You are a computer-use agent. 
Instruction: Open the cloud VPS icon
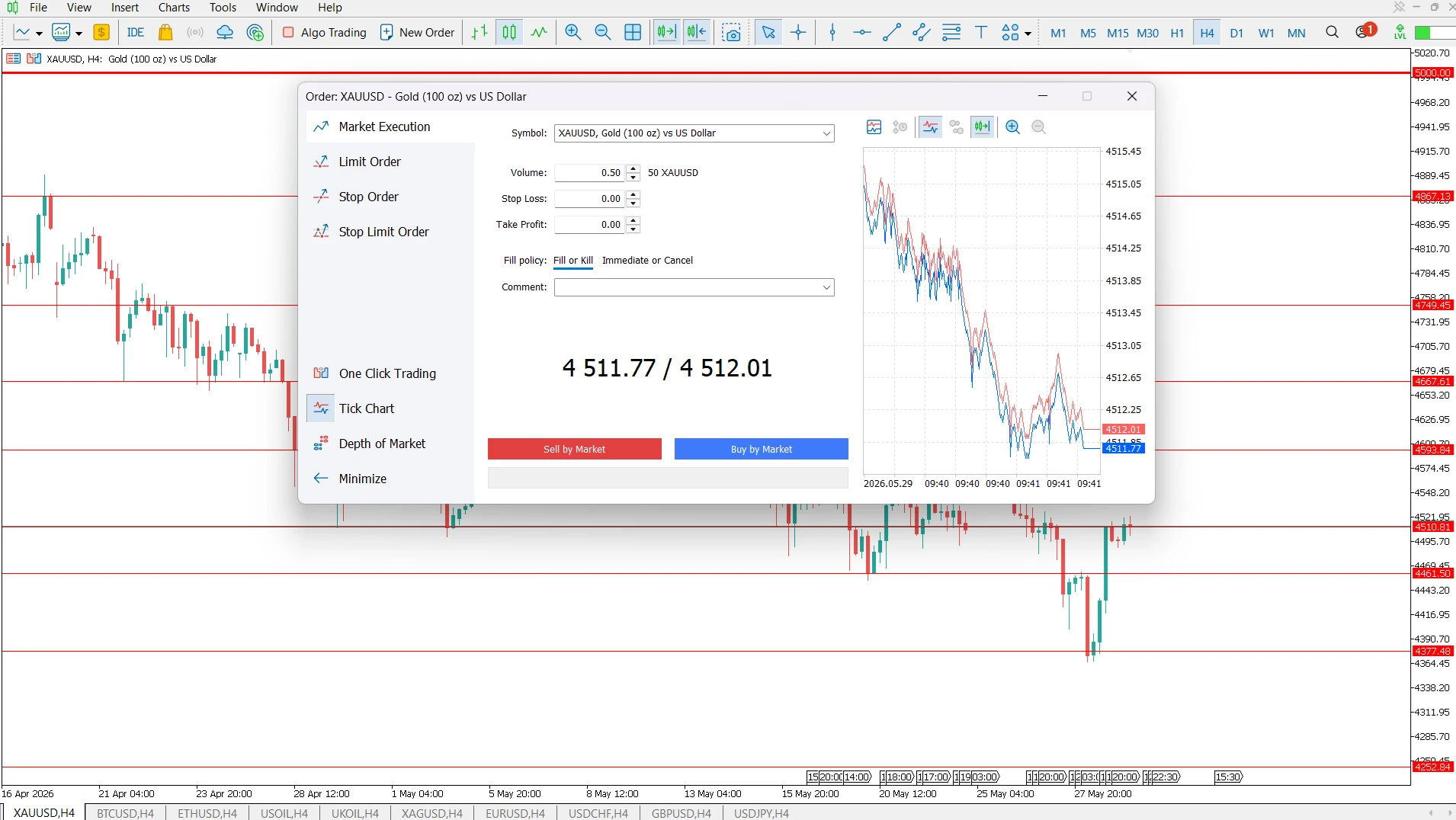click(x=225, y=33)
